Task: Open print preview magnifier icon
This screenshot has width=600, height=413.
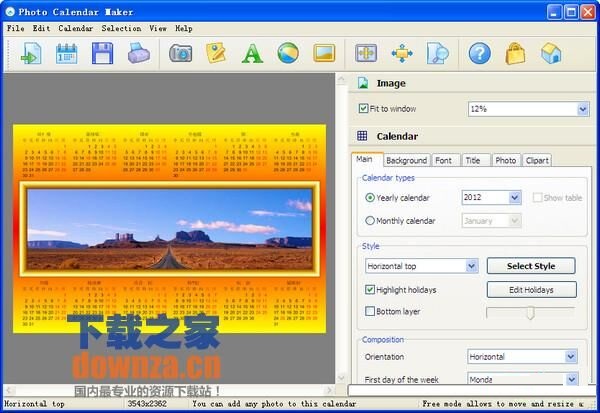Action: coord(438,54)
